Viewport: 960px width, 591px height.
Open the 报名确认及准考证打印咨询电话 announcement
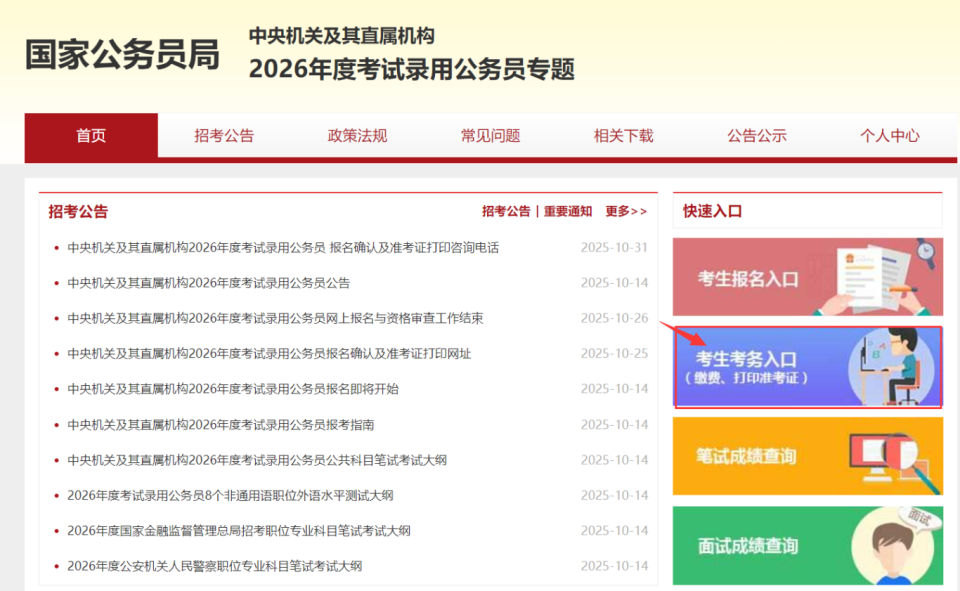(x=280, y=247)
